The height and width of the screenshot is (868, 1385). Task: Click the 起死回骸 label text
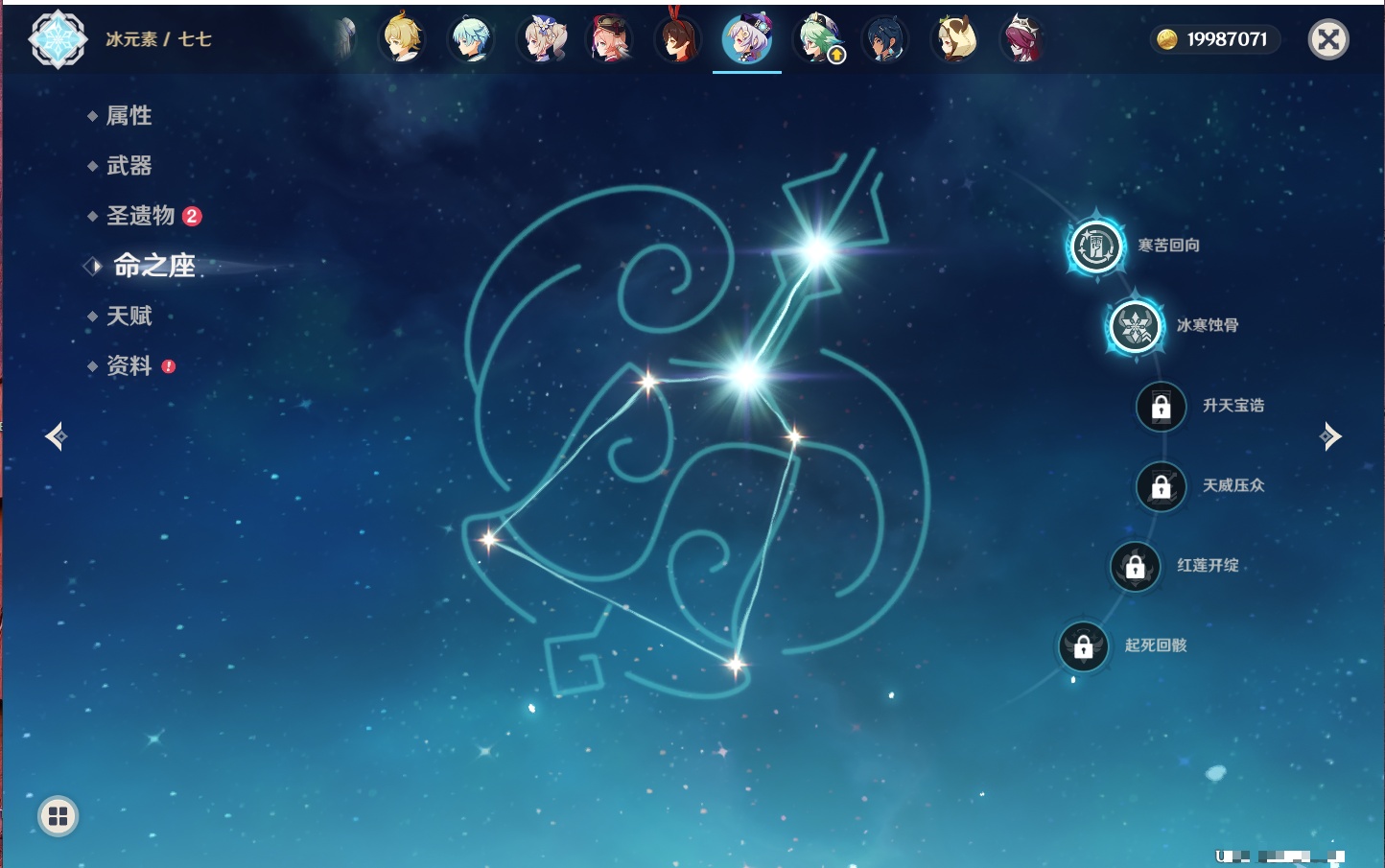1156,645
